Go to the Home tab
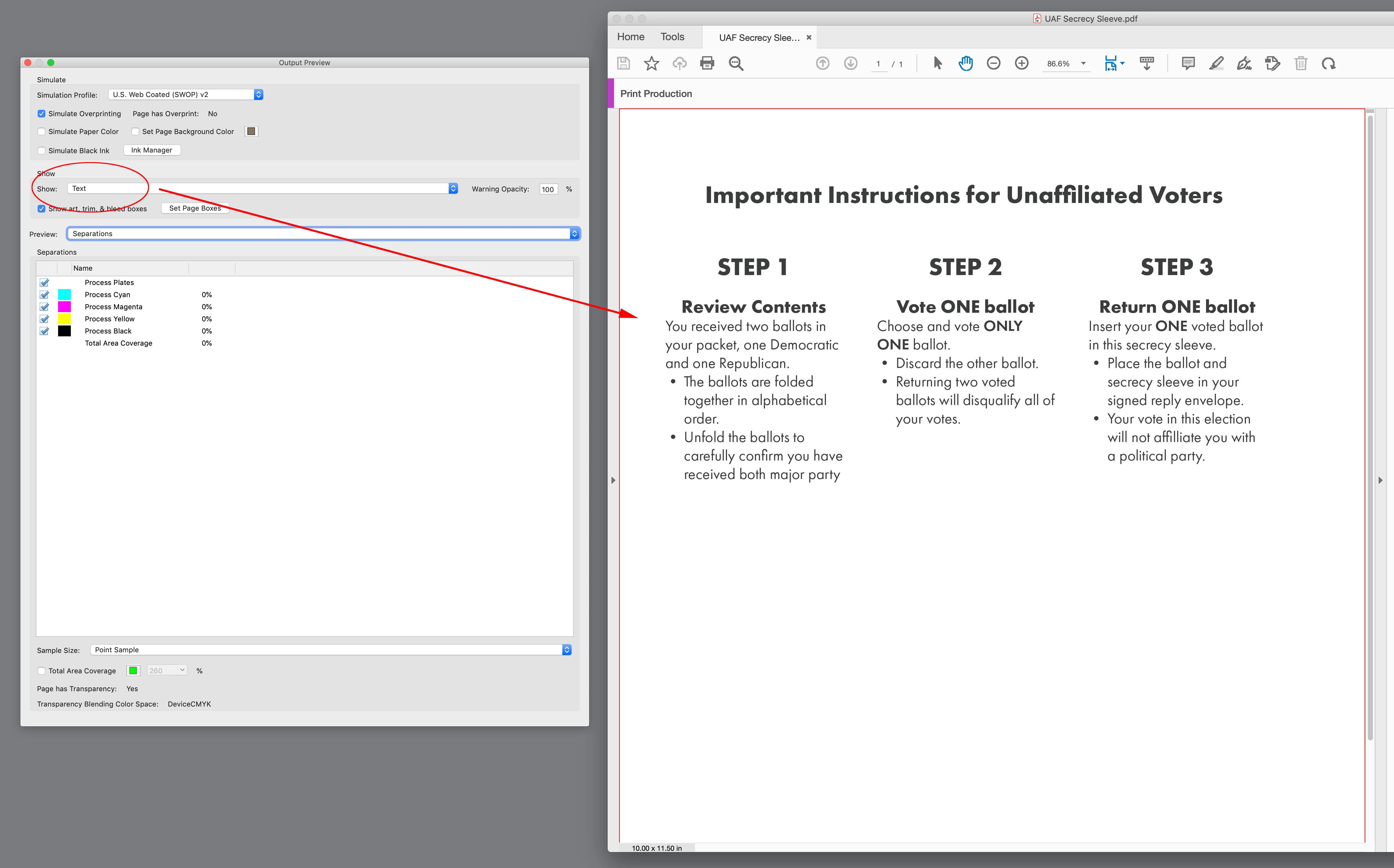The image size is (1394, 868). pos(630,37)
